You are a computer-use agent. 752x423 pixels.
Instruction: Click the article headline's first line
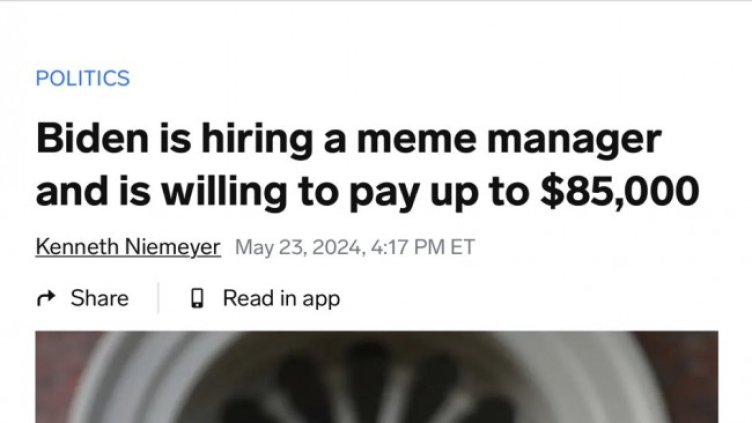coord(348,139)
